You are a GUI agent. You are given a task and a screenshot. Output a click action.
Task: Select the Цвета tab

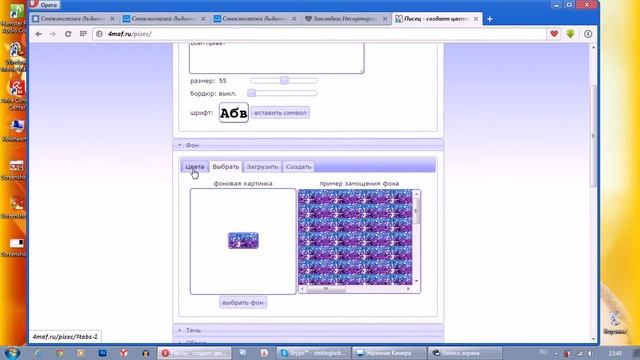pyautogui.click(x=195, y=167)
